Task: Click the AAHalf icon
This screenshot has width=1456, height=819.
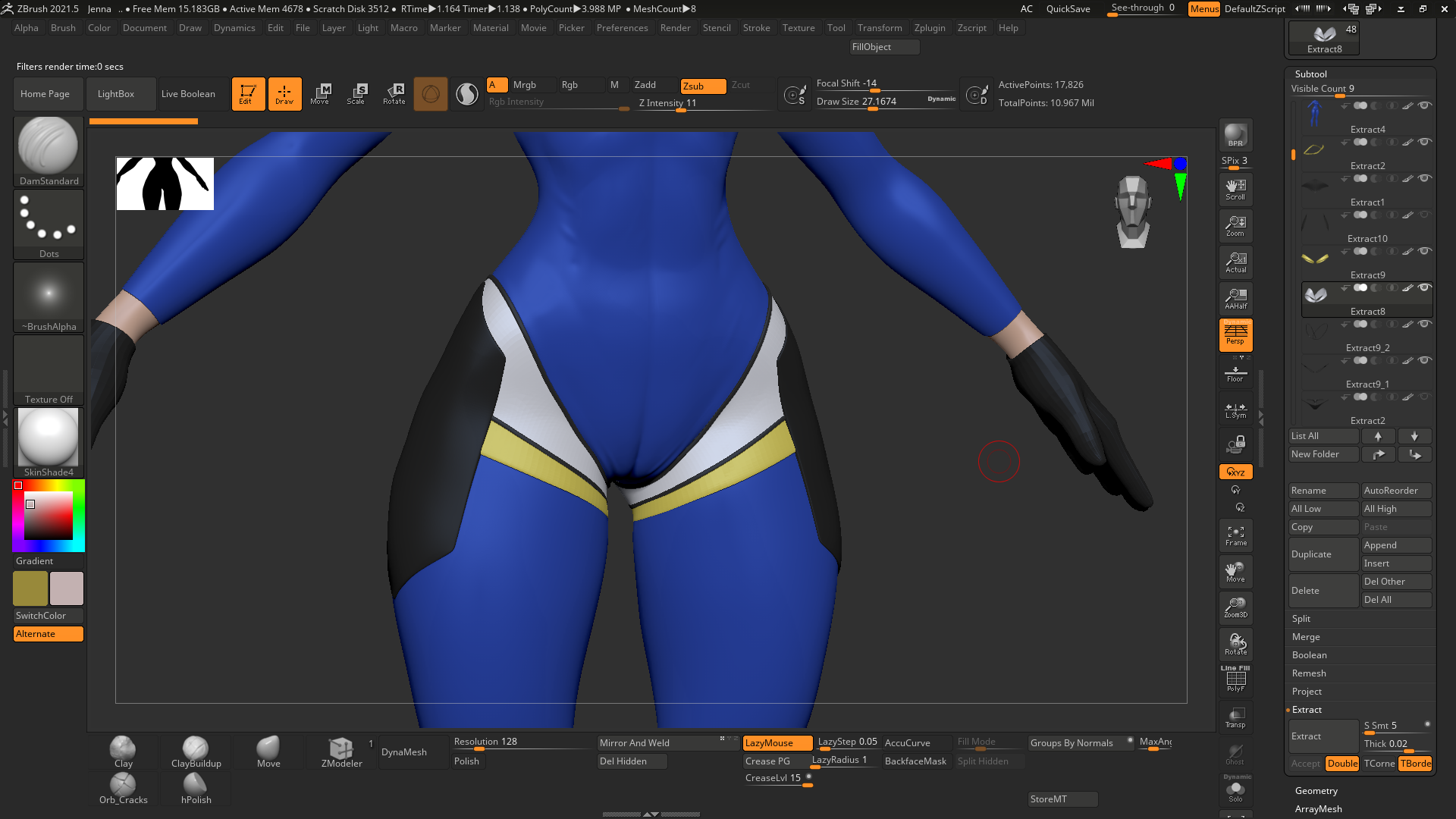Action: (1235, 299)
